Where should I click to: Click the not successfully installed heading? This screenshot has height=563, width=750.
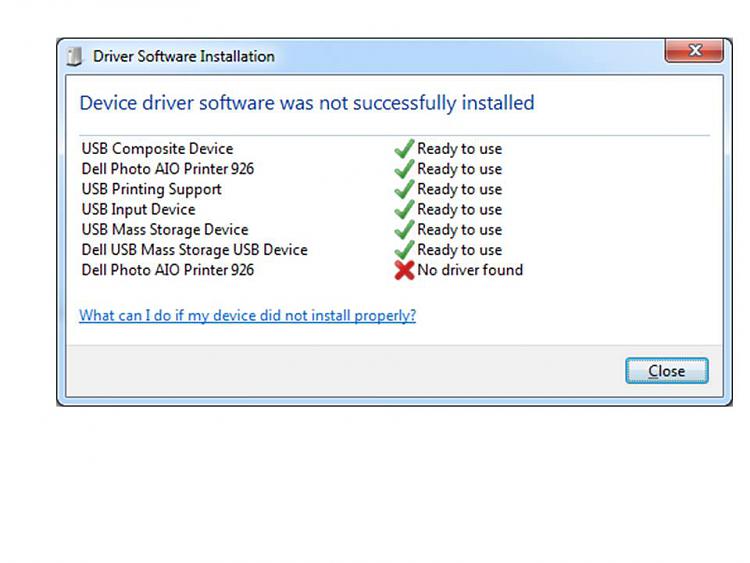[307, 103]
